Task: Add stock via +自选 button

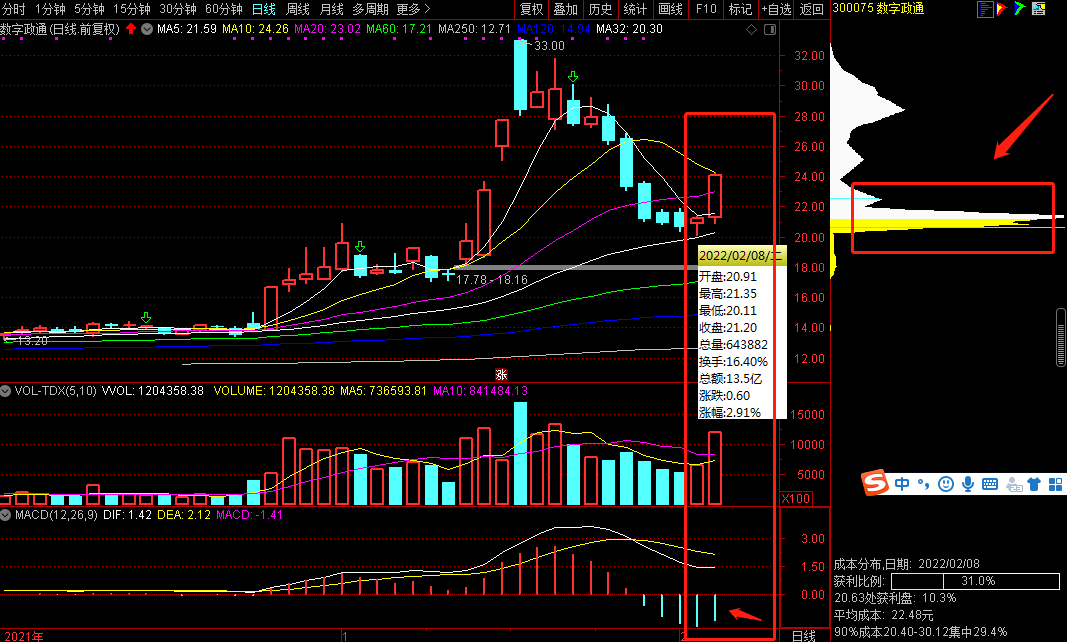Action: click(776, 9)
